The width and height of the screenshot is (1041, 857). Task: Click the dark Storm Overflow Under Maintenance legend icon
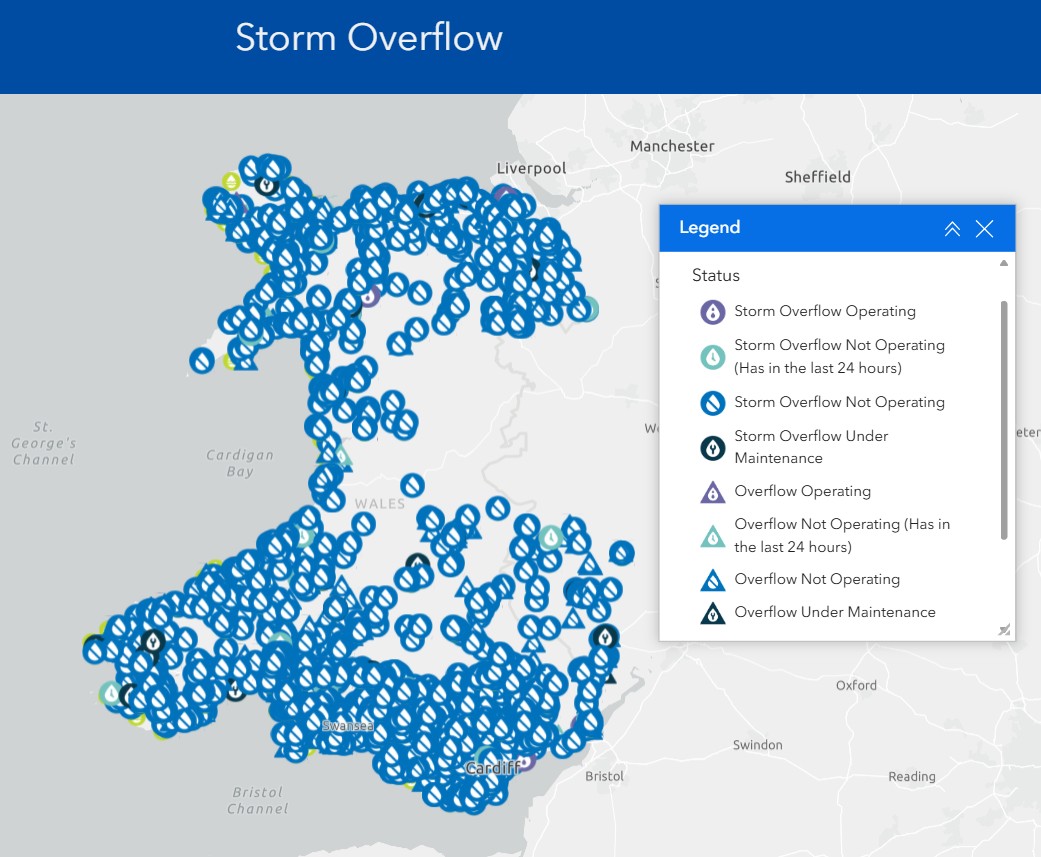(712, 448)
